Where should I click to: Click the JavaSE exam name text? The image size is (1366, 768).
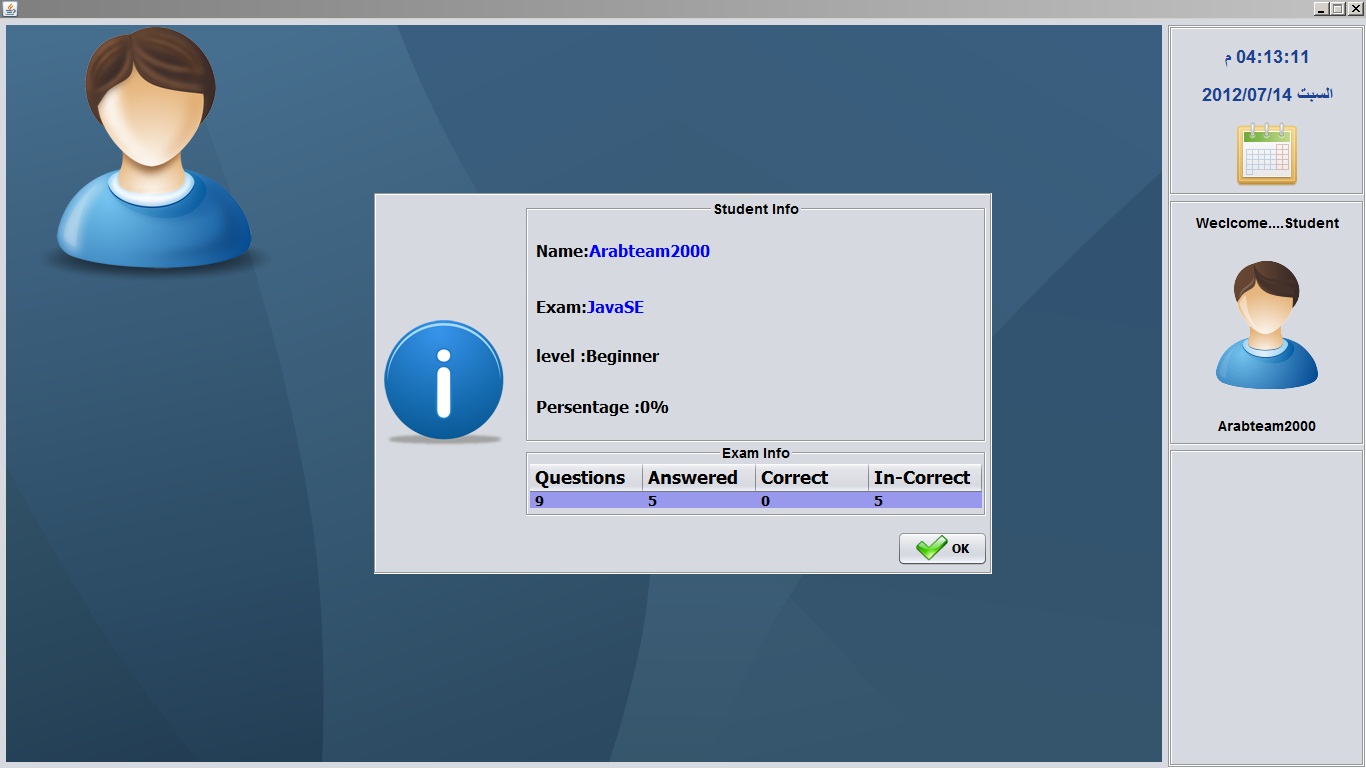(x=615, y=307)
